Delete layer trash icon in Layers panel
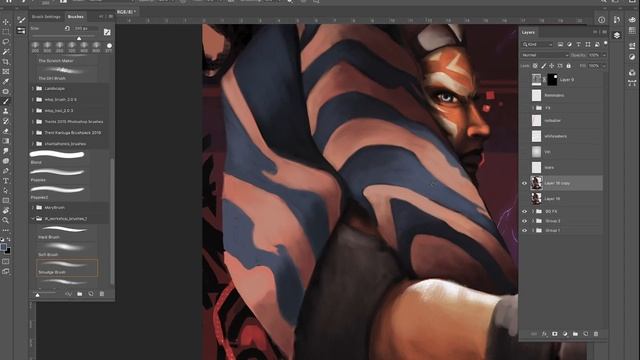Image resolution: width=640 pixels, height=360 pixels. [596, 334]
